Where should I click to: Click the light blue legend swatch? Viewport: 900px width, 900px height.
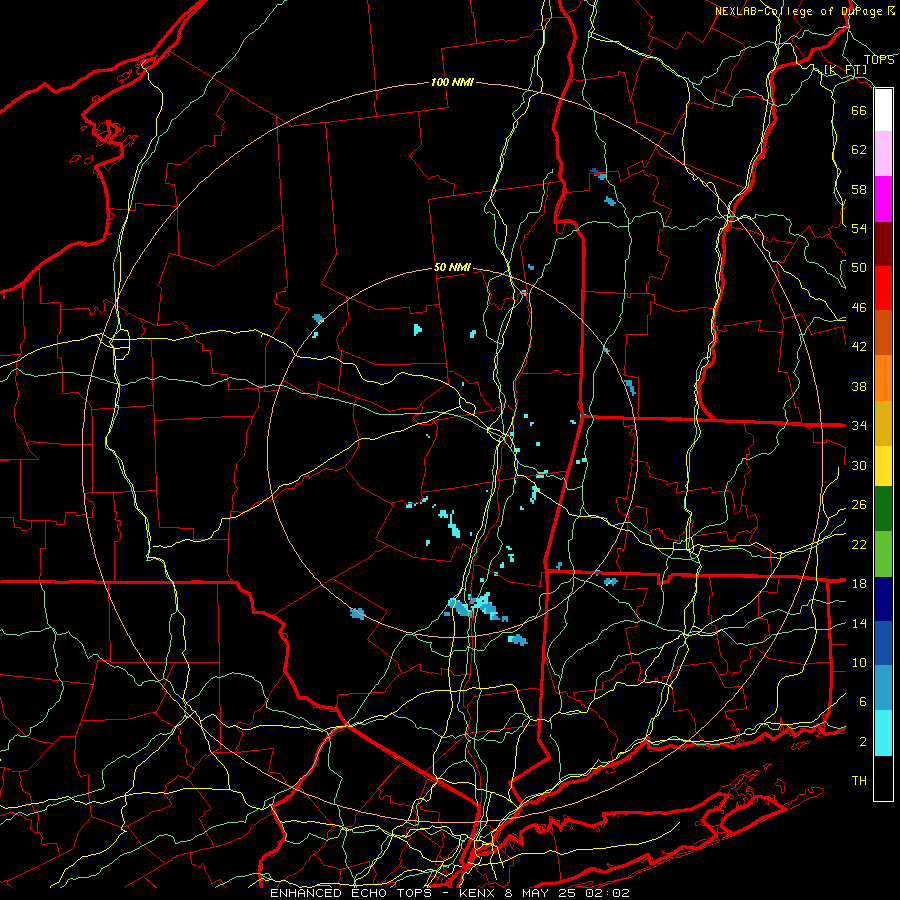[883, 688]
